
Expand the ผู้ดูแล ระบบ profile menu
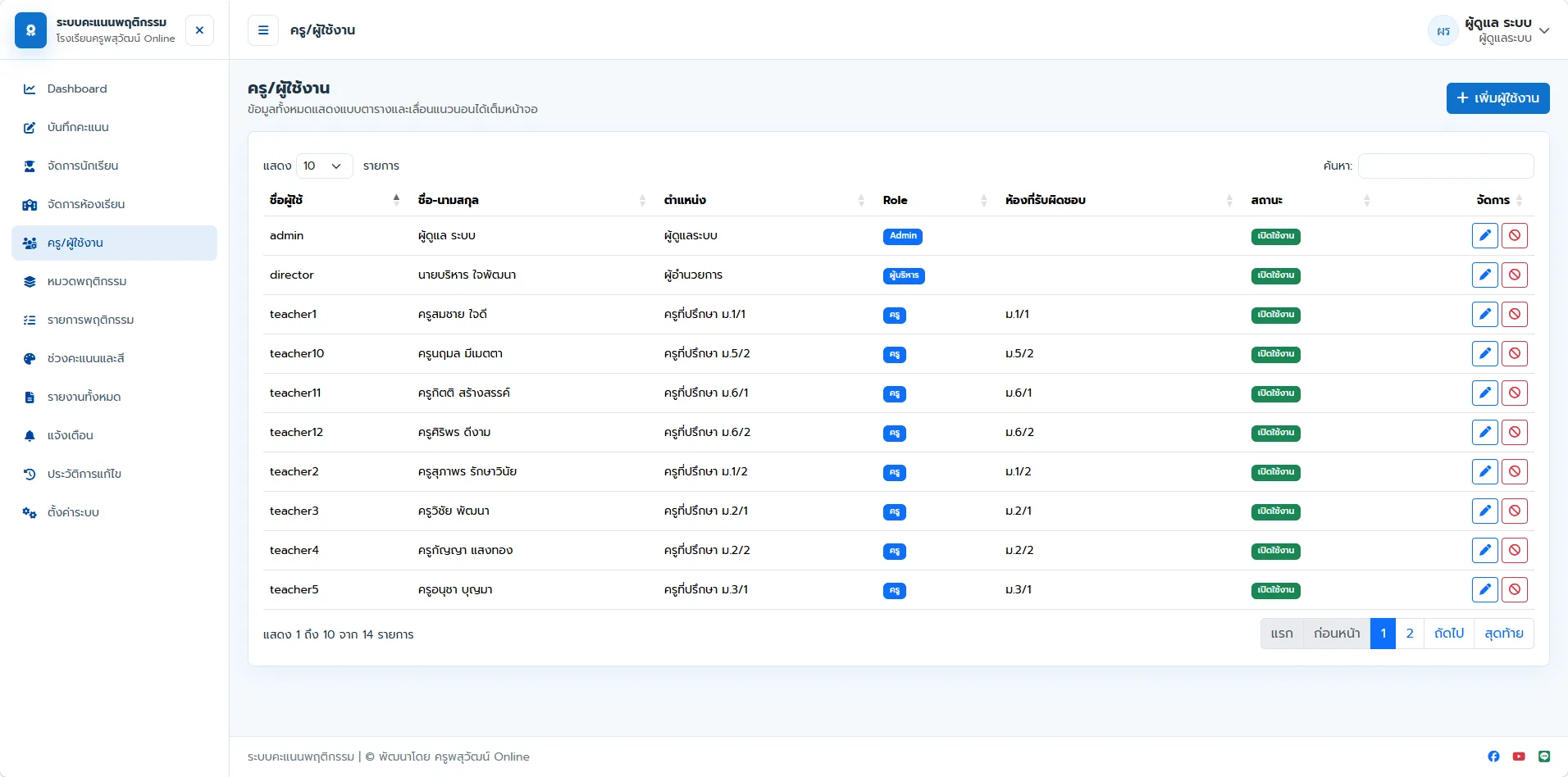tap(1488, 30)
